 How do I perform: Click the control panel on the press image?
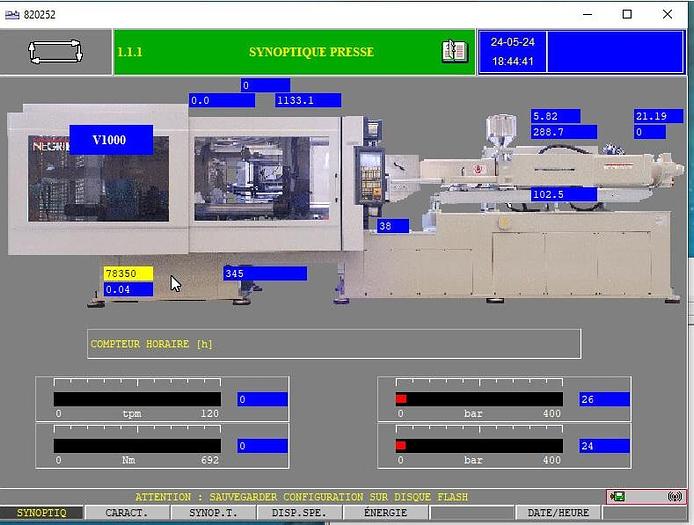tap(371, 175)
